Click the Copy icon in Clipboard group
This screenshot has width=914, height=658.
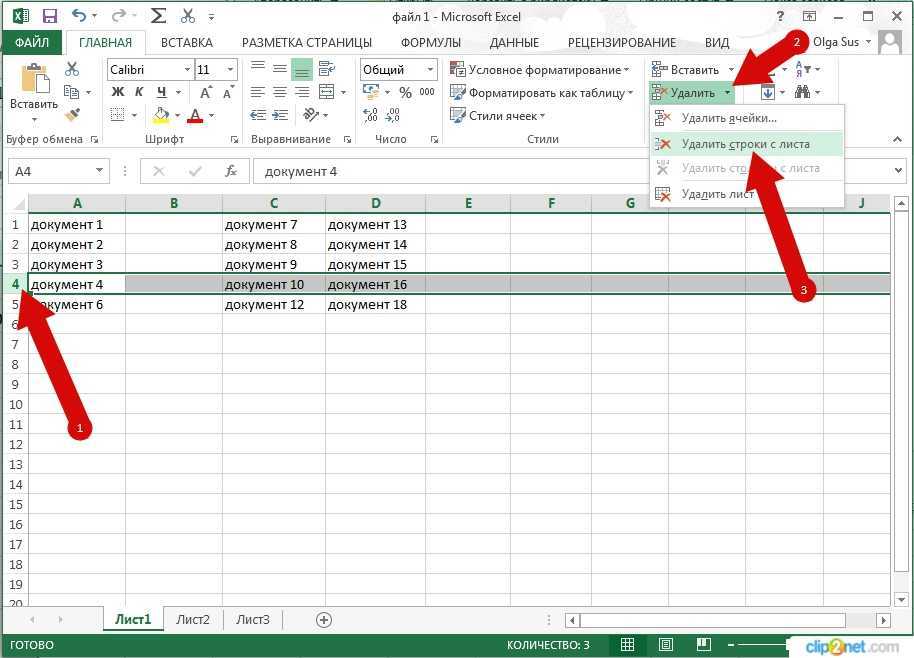tap(71, 92)
